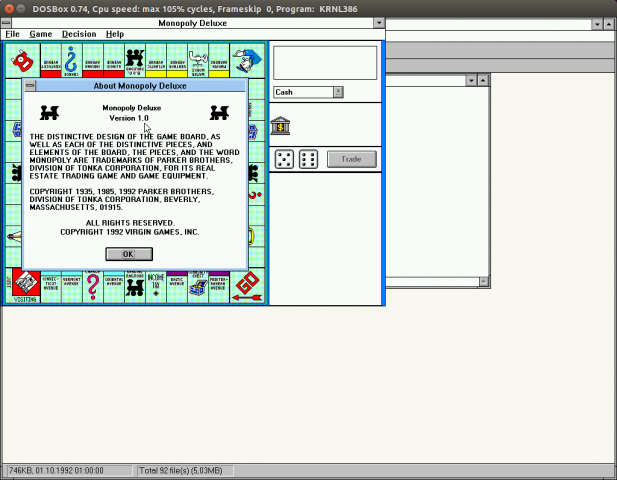Click the empty player info box above Cash
This screenshot has height=480, width=617.
coord(325,63)
